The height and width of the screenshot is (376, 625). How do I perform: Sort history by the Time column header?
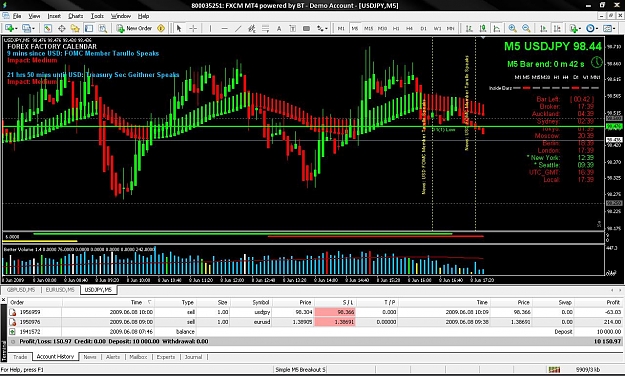[108, 303]
